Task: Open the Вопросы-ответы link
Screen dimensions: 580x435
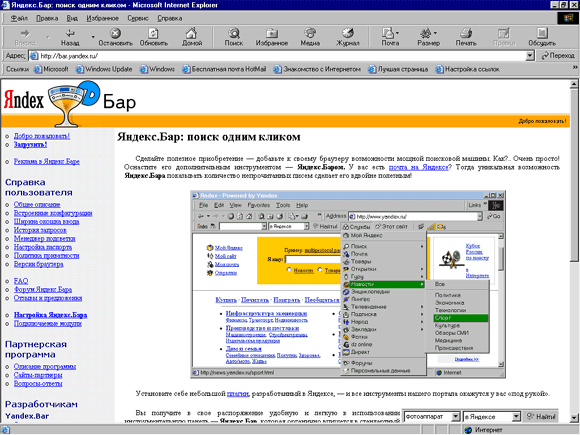Action: [38, 384]
